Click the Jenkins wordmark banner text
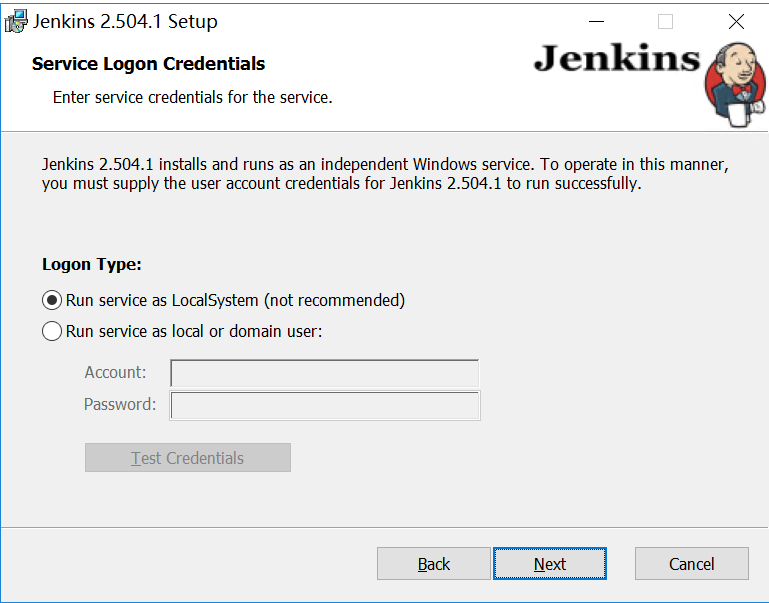Image resolution: width=769 pixels, height=603 pixels. pos(617,58)
